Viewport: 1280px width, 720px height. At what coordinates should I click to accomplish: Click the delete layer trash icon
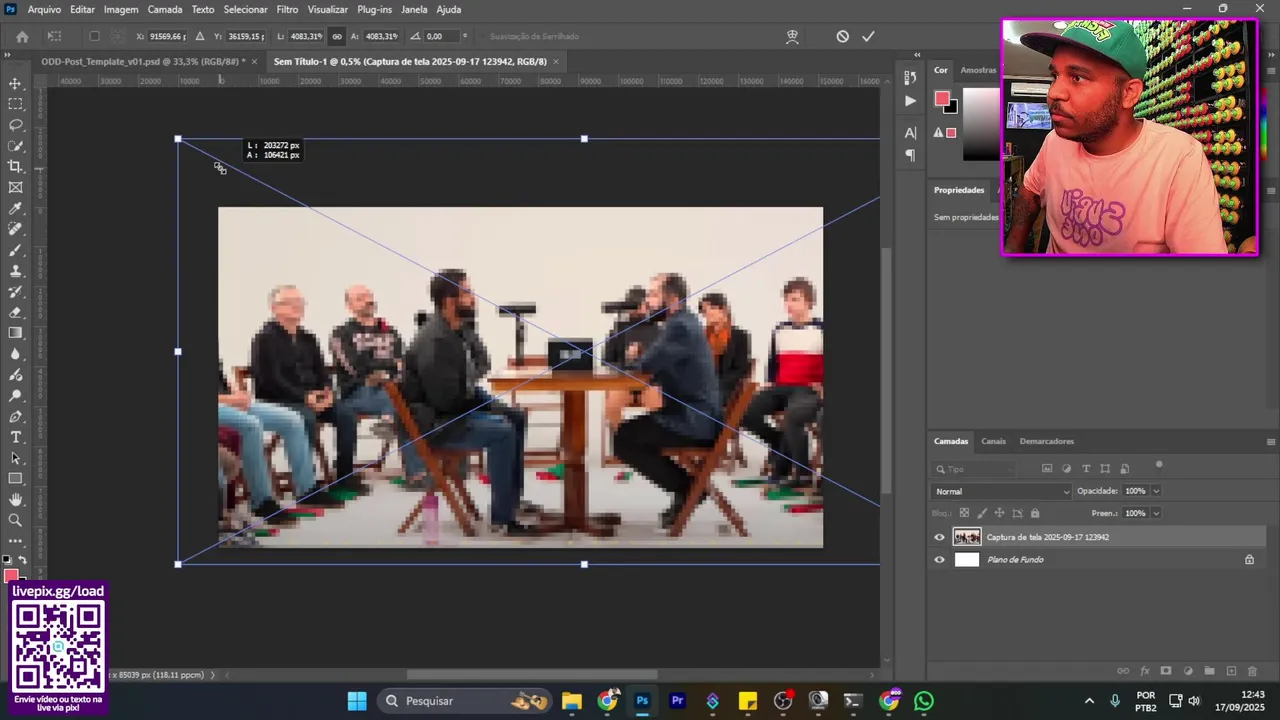(1252, 671)
